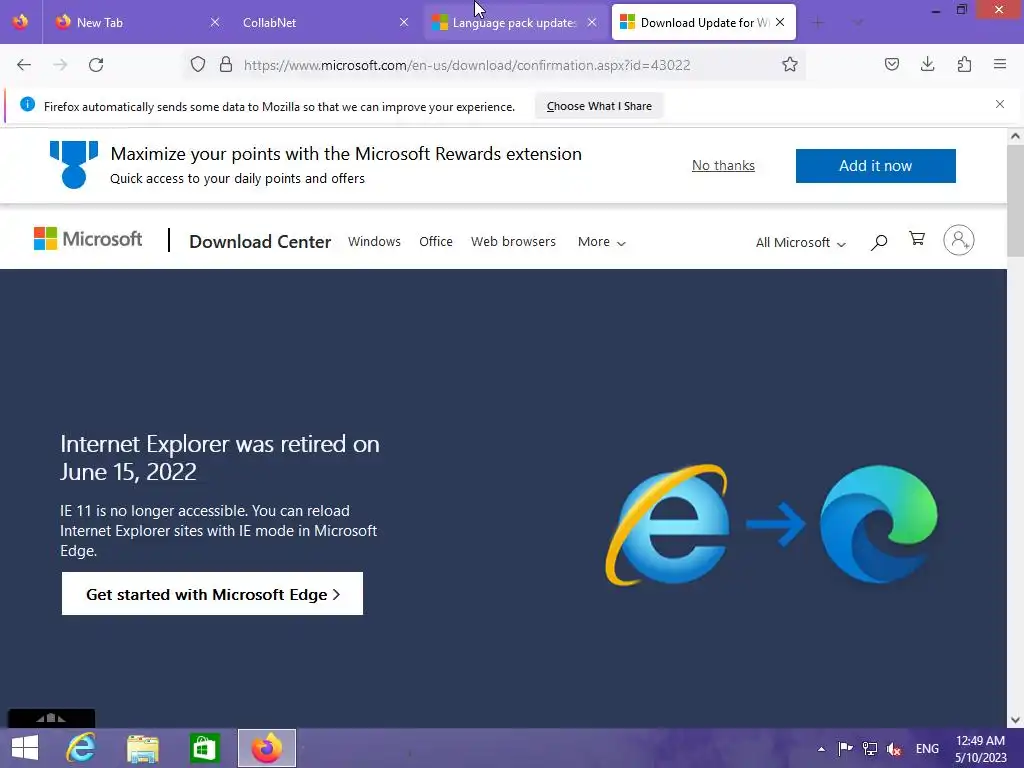Close the Download Update tab
This screenshot has width=1024, height=768.
(780, 22)
